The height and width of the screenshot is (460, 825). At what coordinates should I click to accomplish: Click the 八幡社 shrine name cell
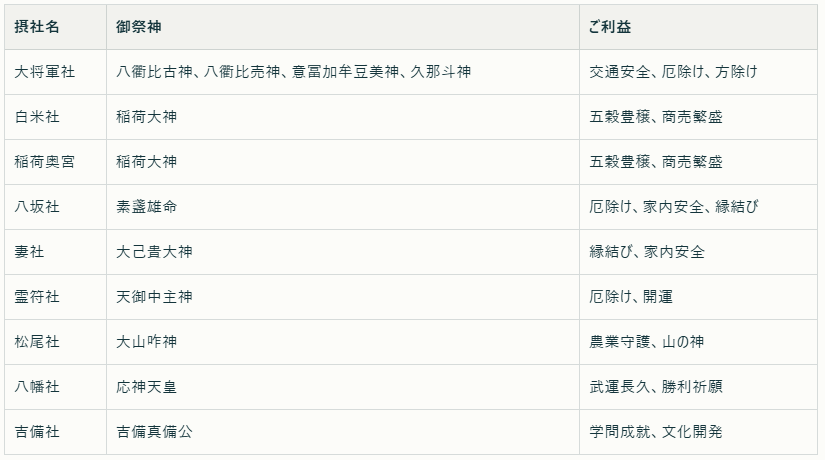pyautogui.click(x=37, y=387)
